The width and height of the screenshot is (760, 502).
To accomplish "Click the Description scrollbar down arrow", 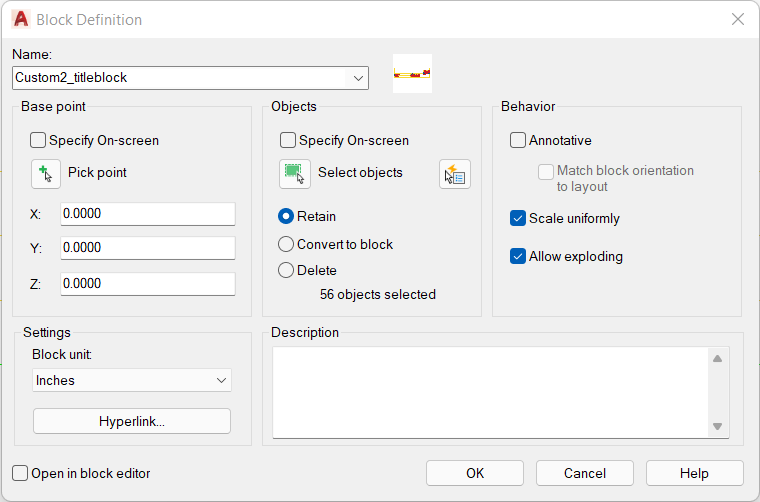I will [718, 426].
